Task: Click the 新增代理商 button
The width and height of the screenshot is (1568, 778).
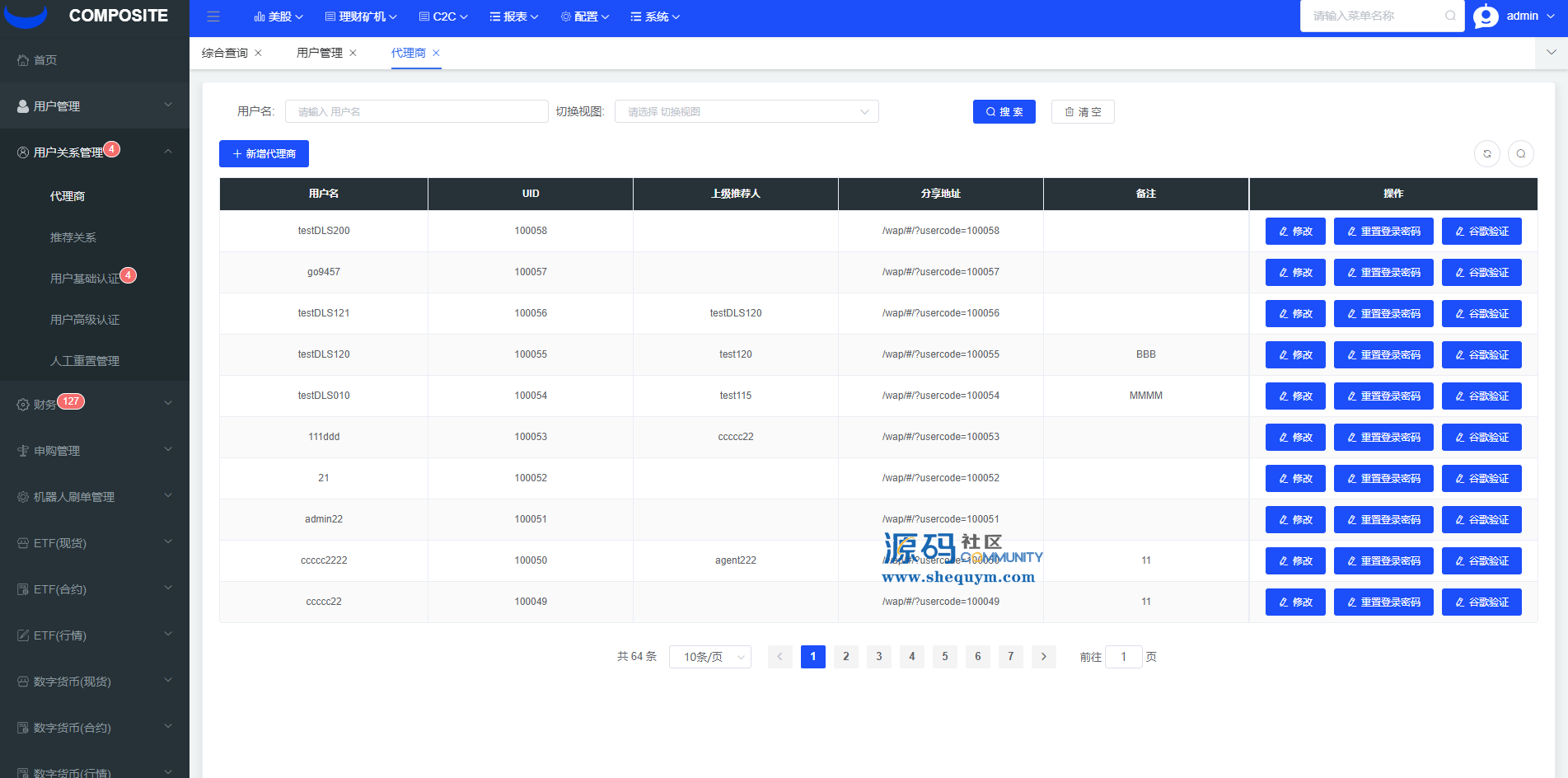Action: click(264, 153)
